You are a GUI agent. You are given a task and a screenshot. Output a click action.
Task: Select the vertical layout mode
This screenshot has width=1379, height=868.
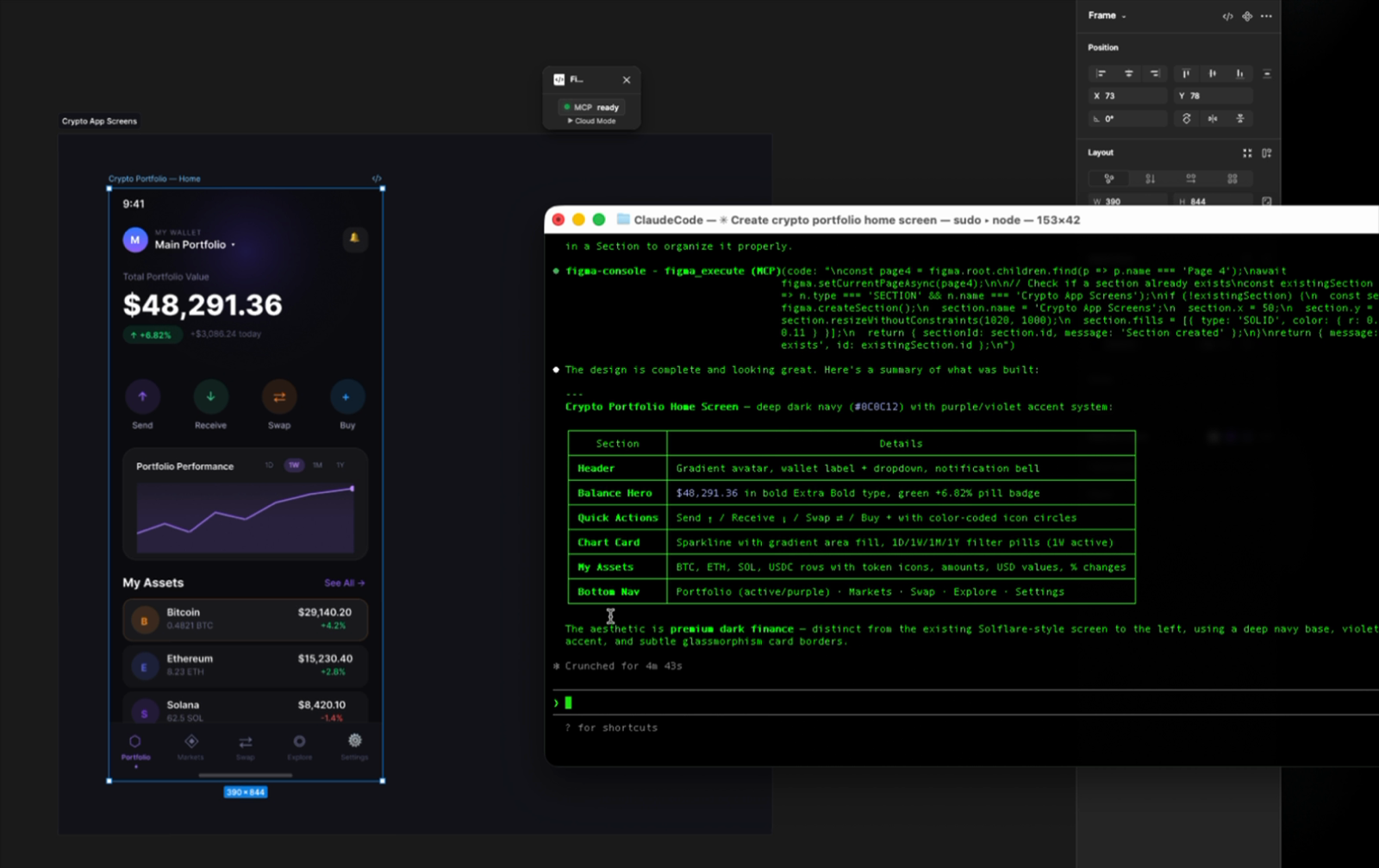(1151, 178)
